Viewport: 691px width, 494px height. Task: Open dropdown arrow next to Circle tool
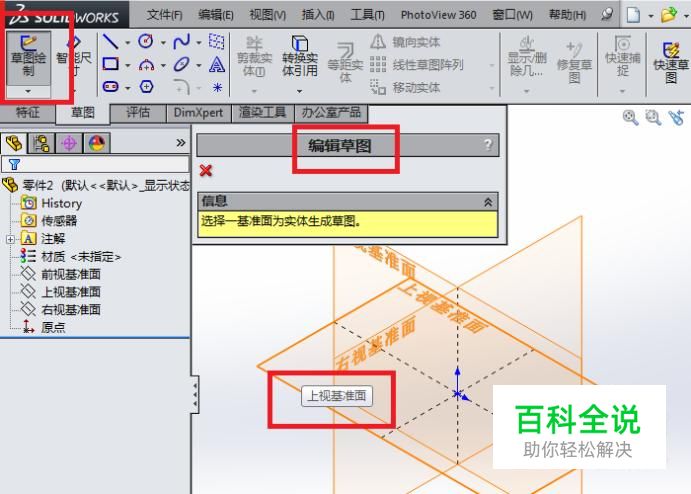coord(163,43)
